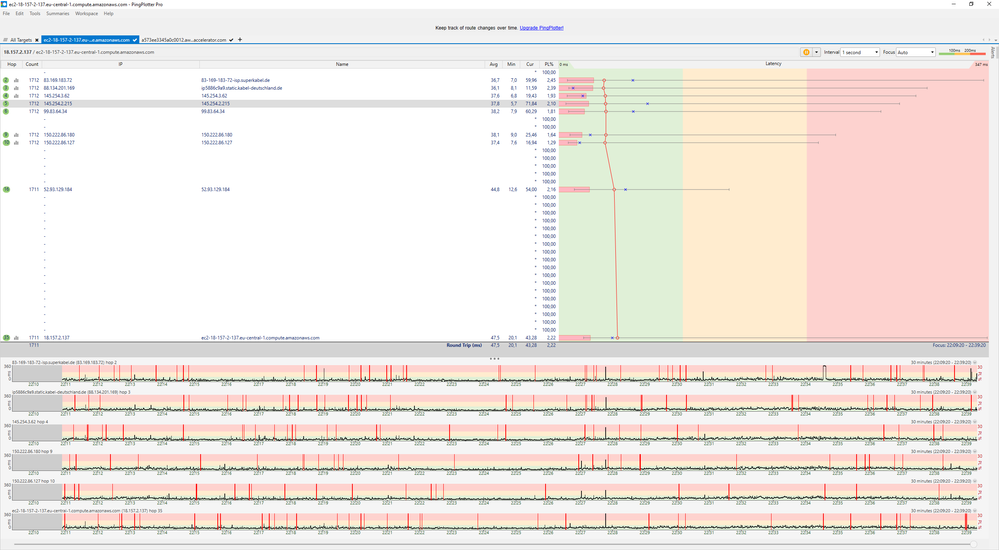Click the hop 6 green circle icon
Image resolution: width=999 pixels, height=550 pixels.
[x=6, y=112]
